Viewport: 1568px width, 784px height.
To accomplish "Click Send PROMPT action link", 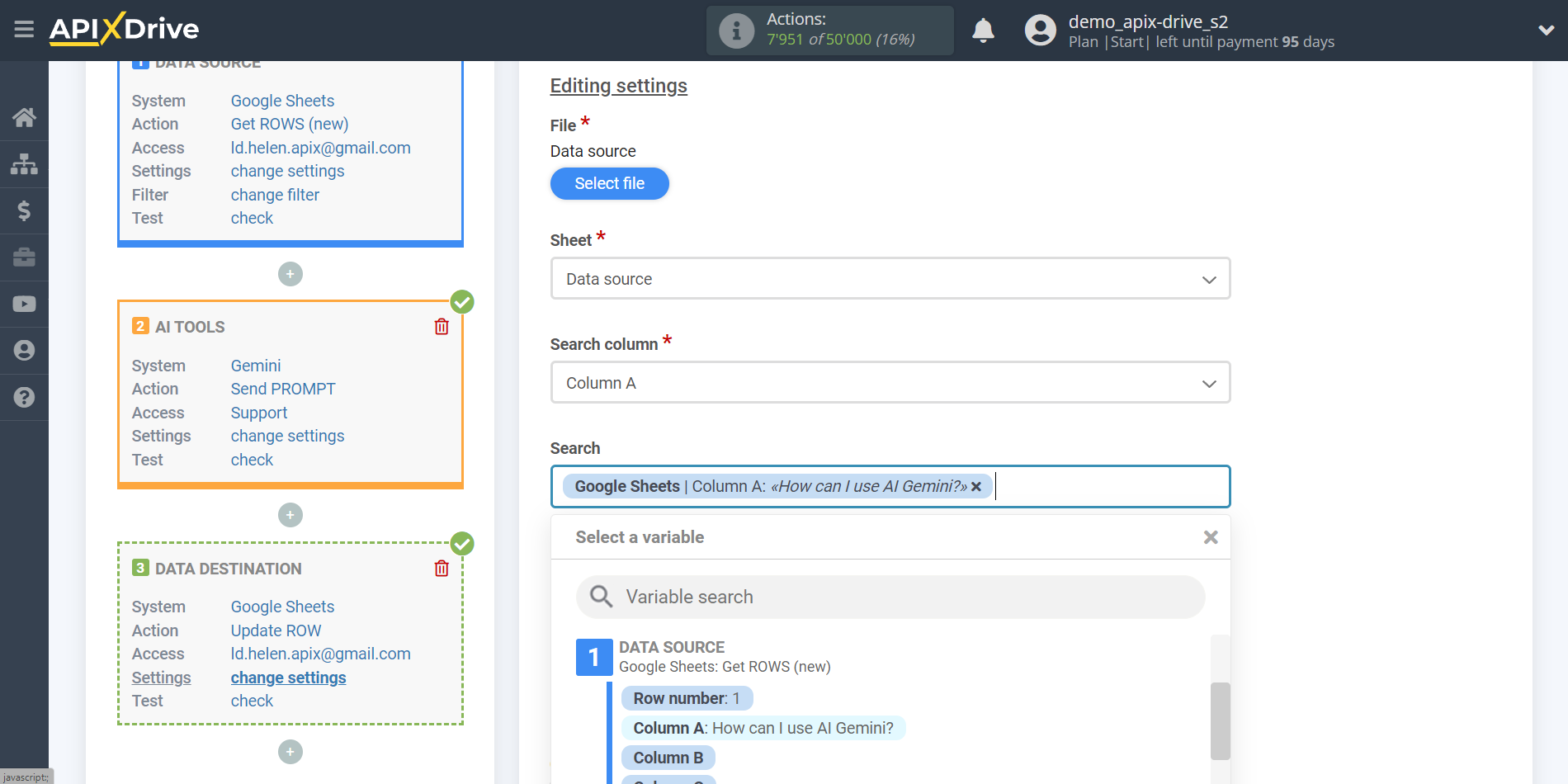I will coord(283,389).
